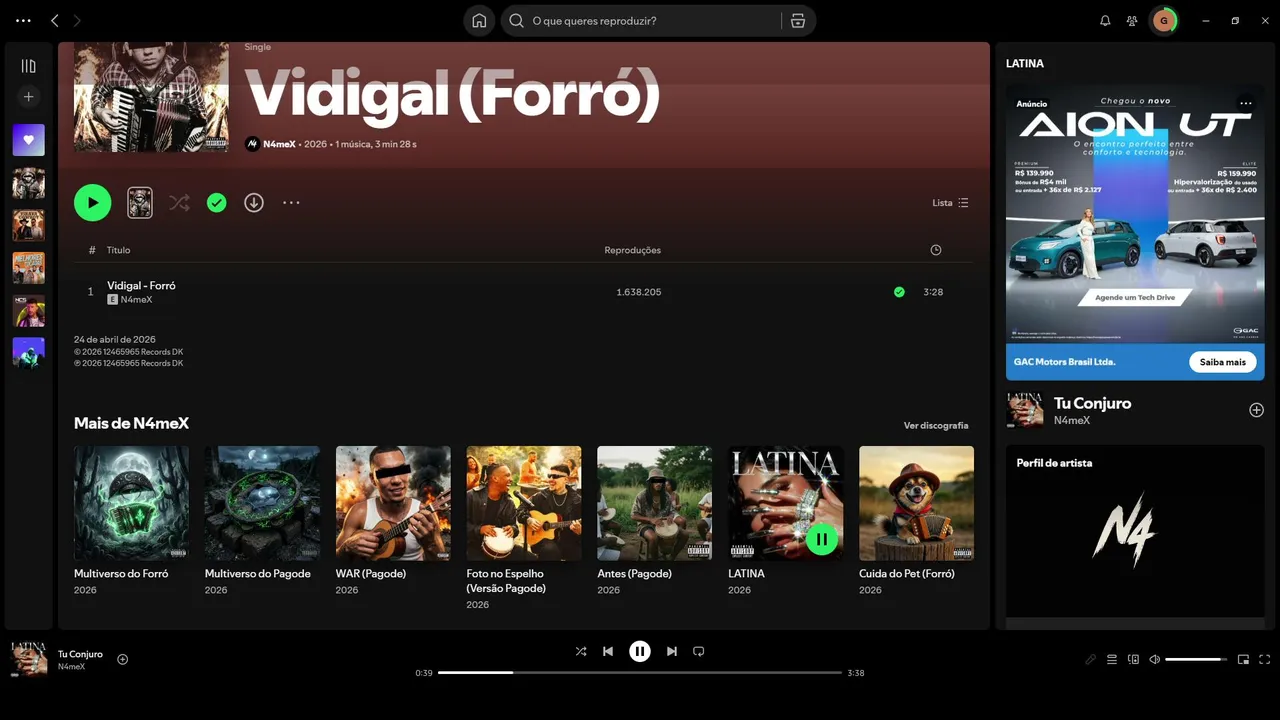Open 'Foto no Espelho (Versão Pagode)'
The width and height of the screenshot is (1280, 720).
524,530
